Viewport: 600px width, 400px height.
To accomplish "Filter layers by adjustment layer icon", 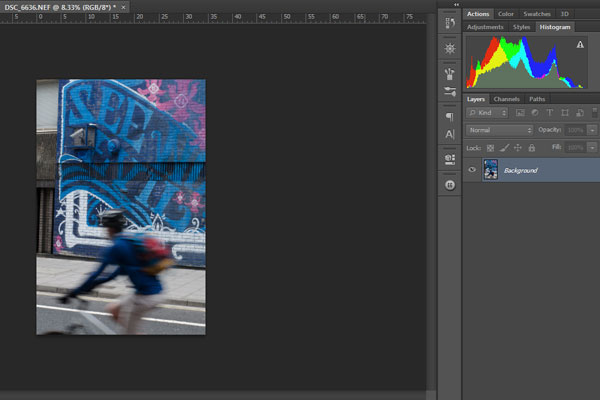I will [535, 113].
